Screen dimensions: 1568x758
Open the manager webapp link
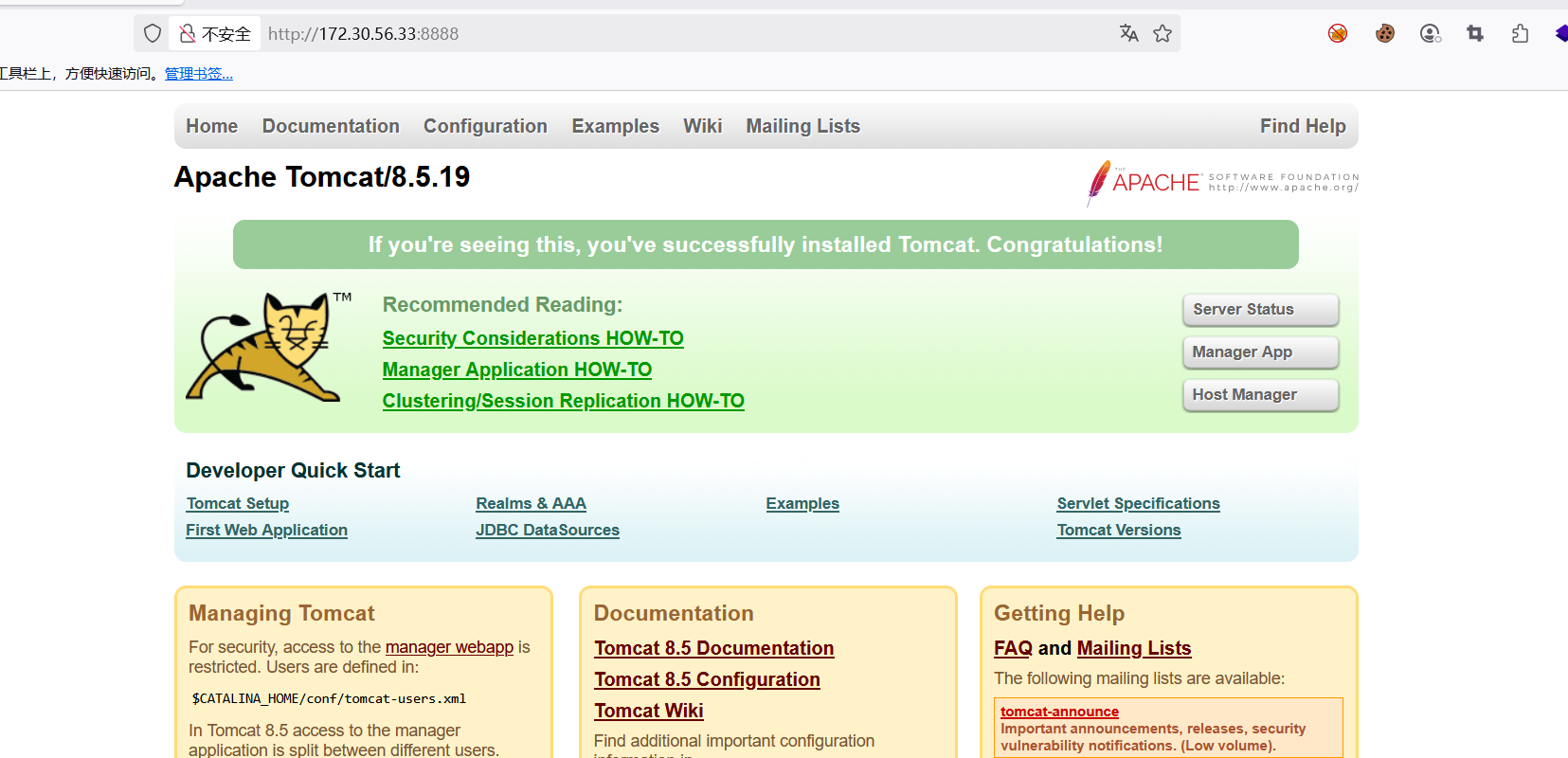click(449, 647)
